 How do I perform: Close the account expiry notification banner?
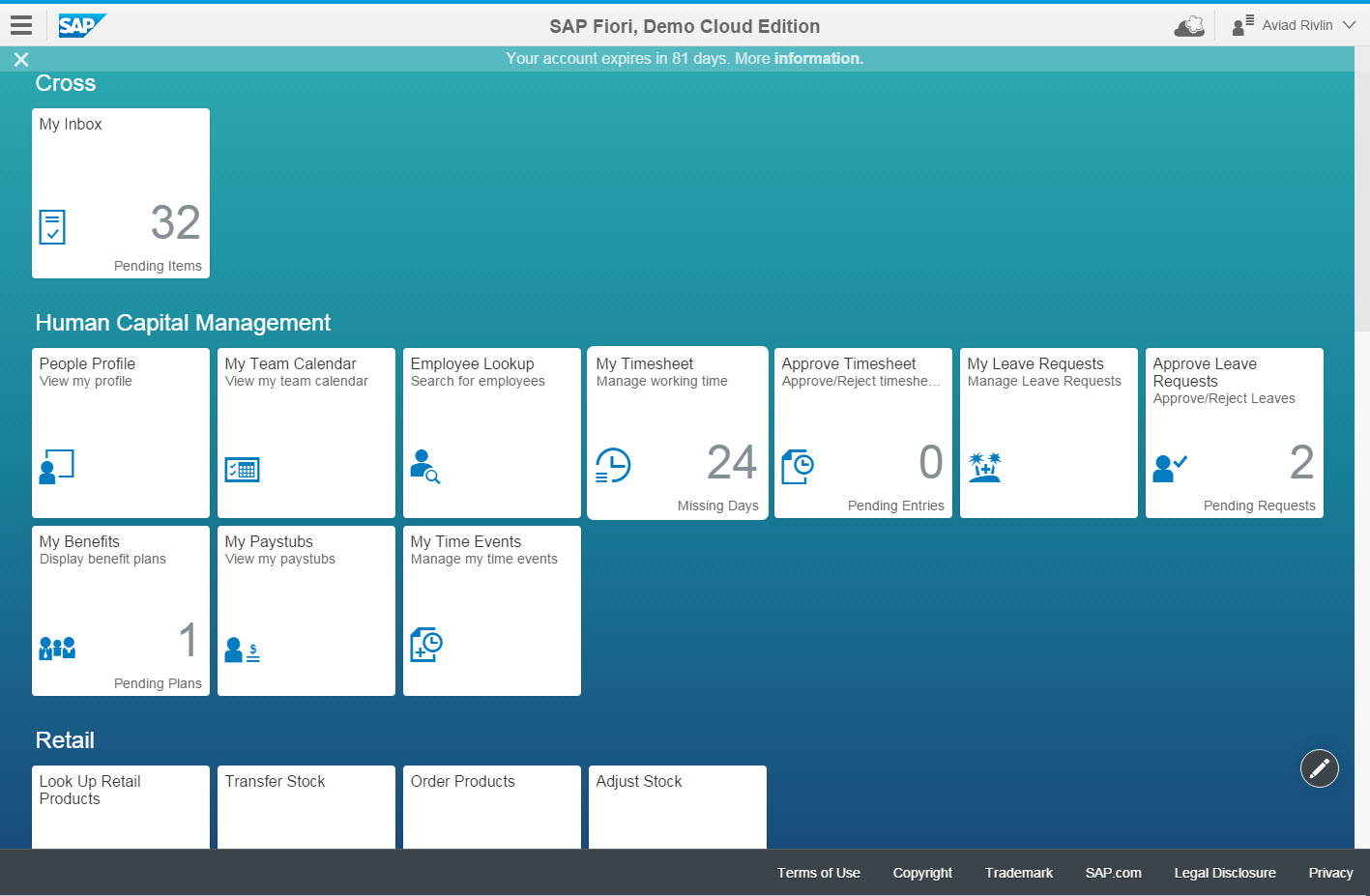(x=21, y=60)
